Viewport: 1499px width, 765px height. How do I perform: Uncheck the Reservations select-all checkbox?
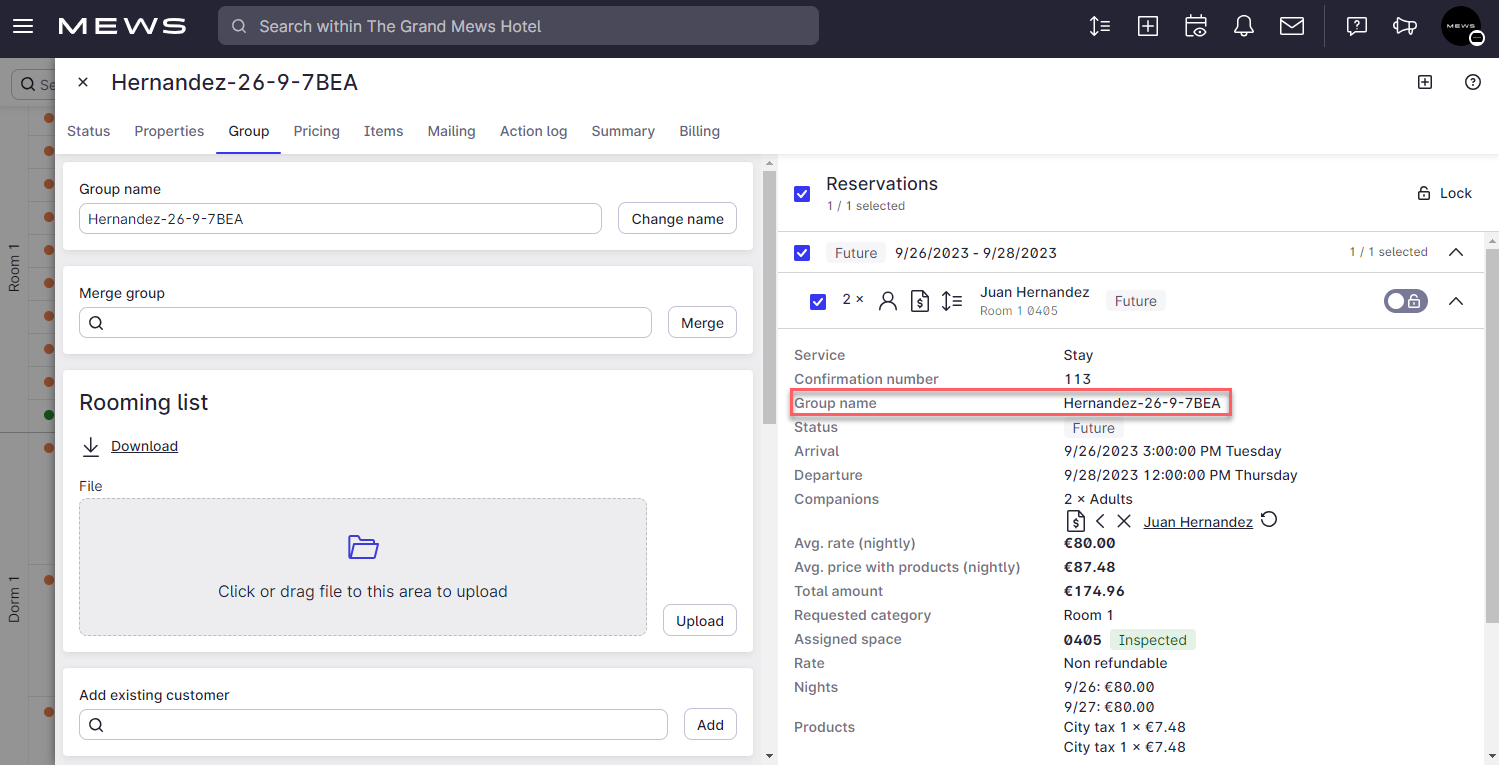click(x=802, y=193)
